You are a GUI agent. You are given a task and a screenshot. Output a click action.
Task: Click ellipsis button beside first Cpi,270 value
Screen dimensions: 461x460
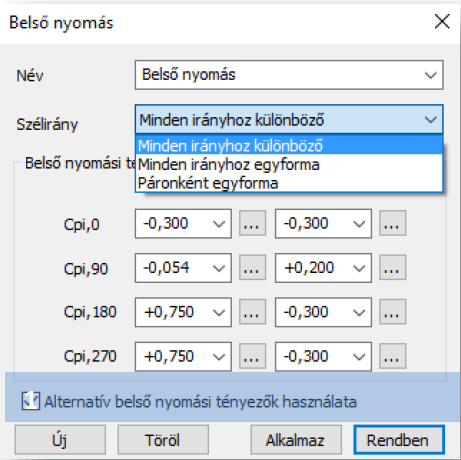click(x=252, y=356)
